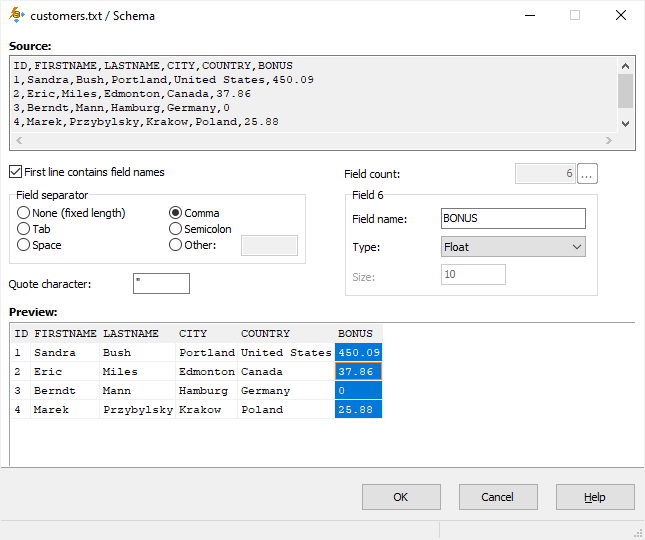Click the United States cell in Preview

click(x=286, y=352)
